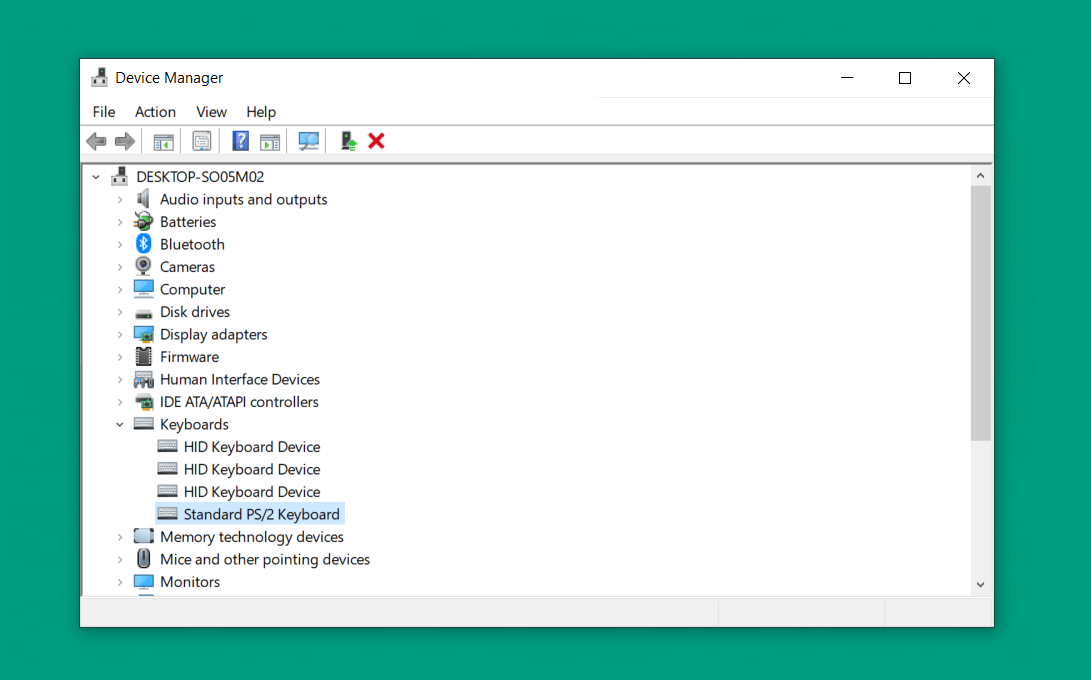
Task: Expand the Display adapters chevron
Action: pyautogui.click(x=120, y=334)
